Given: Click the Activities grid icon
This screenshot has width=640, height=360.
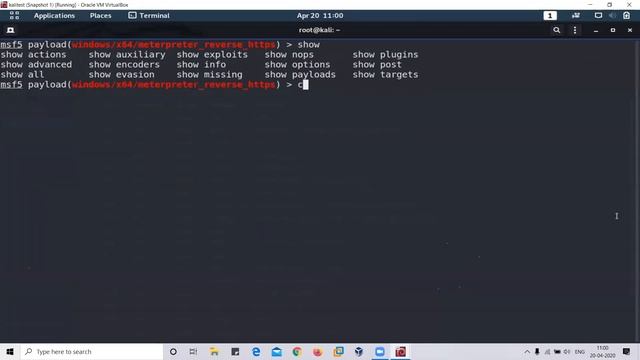Looking at the screenshot, I should coord(14,16).
